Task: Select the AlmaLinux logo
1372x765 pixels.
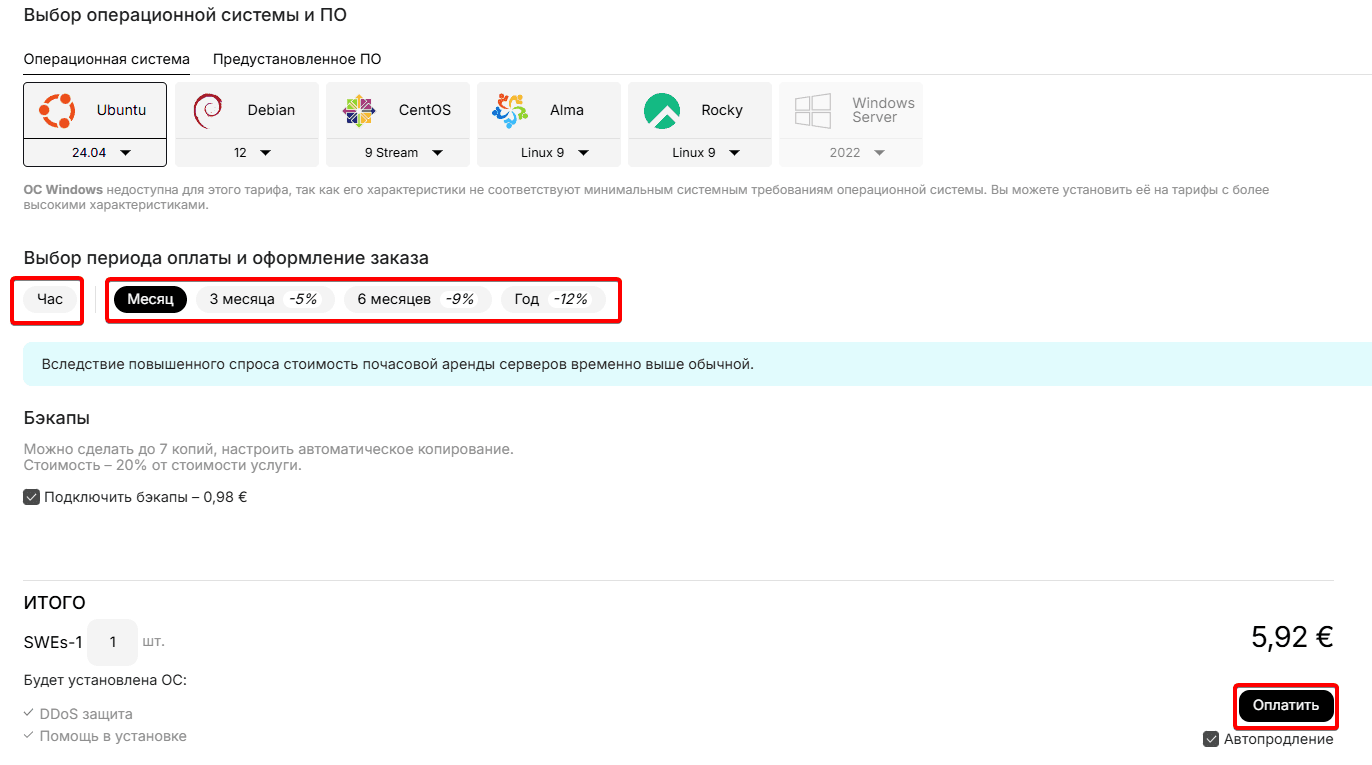Action: (510, 110)
